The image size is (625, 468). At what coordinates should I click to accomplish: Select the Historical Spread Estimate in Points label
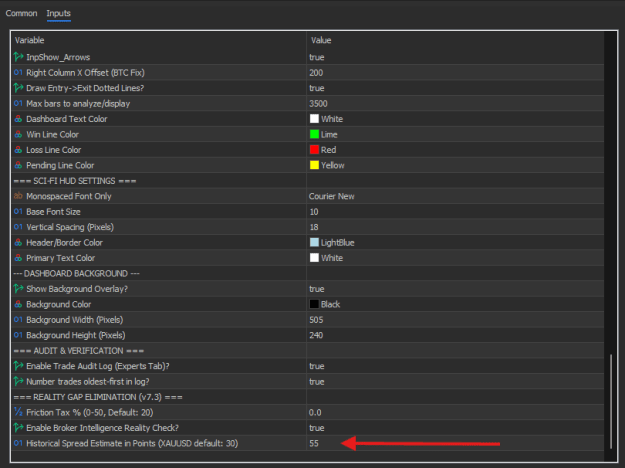pyautogui.click(x=132, y=443)
